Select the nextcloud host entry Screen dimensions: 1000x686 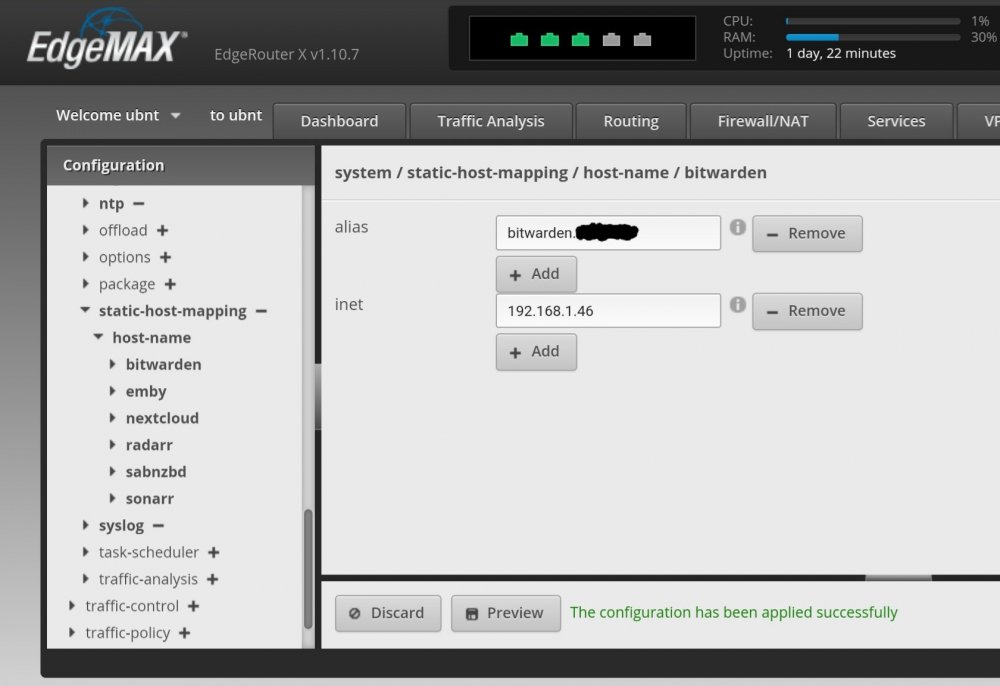162,418
